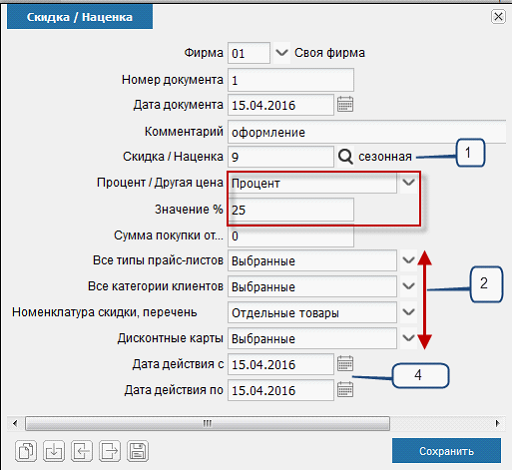Click the Сохранить button

(x=446, y=451)
